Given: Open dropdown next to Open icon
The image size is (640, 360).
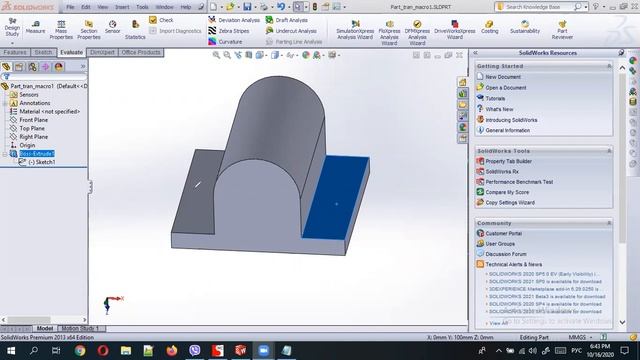Looking at the screenshot, I should 238,7.
